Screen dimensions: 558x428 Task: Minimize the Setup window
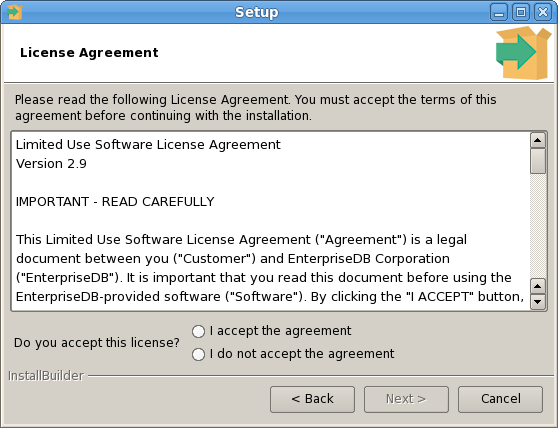point(499,12)
